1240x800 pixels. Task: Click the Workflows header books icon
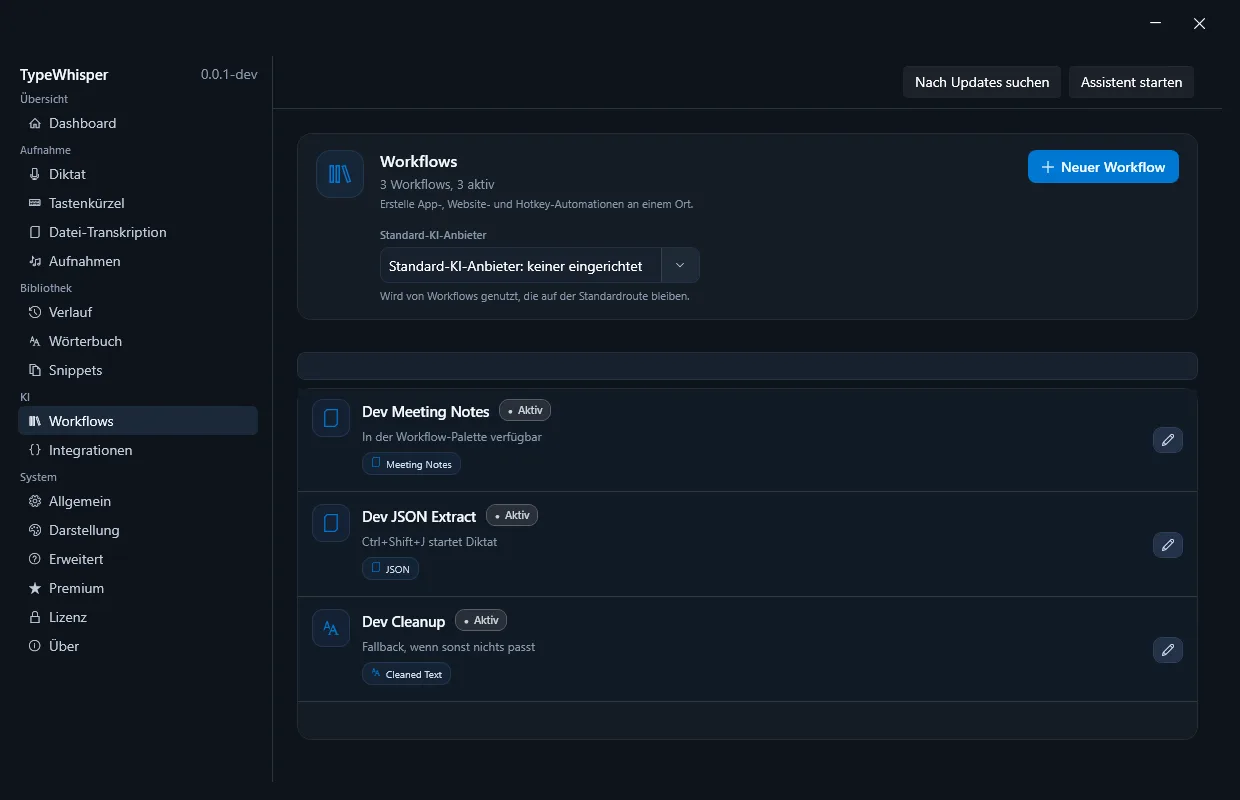pos(340,174)
